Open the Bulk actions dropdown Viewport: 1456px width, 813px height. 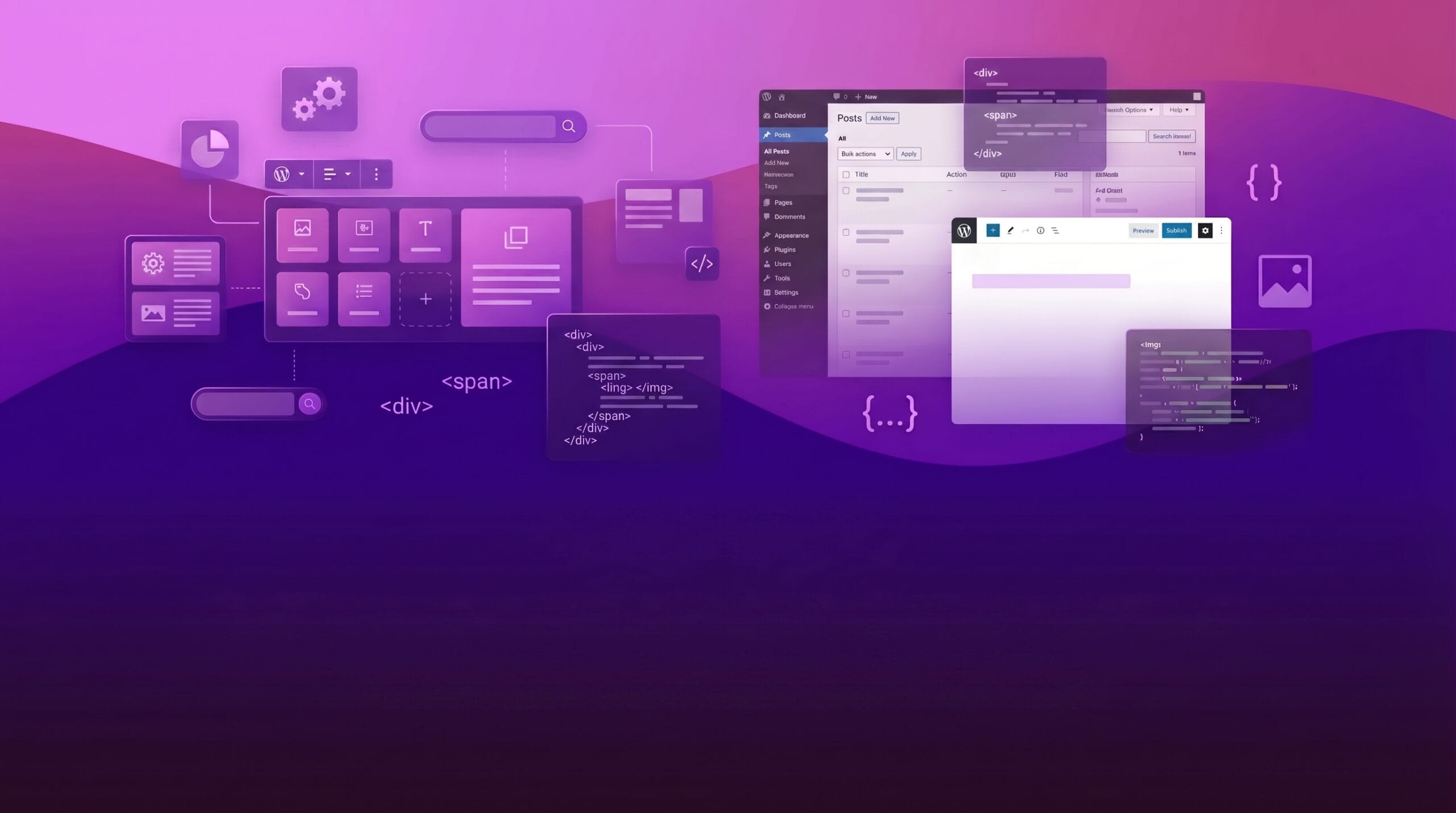pyautogui.click(x=865, y=154)
